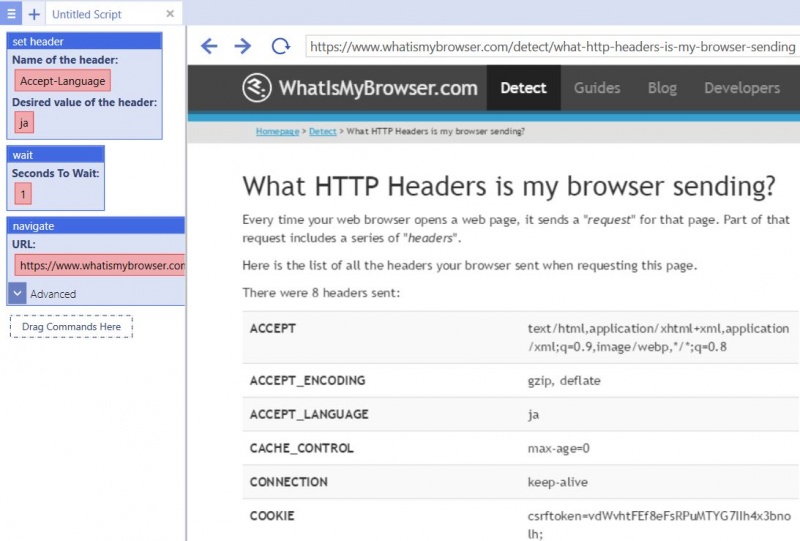The width and height of the screenshot is (800, 541).
Task: Add a new script tab with plus icon
Action: click(34, 14)
